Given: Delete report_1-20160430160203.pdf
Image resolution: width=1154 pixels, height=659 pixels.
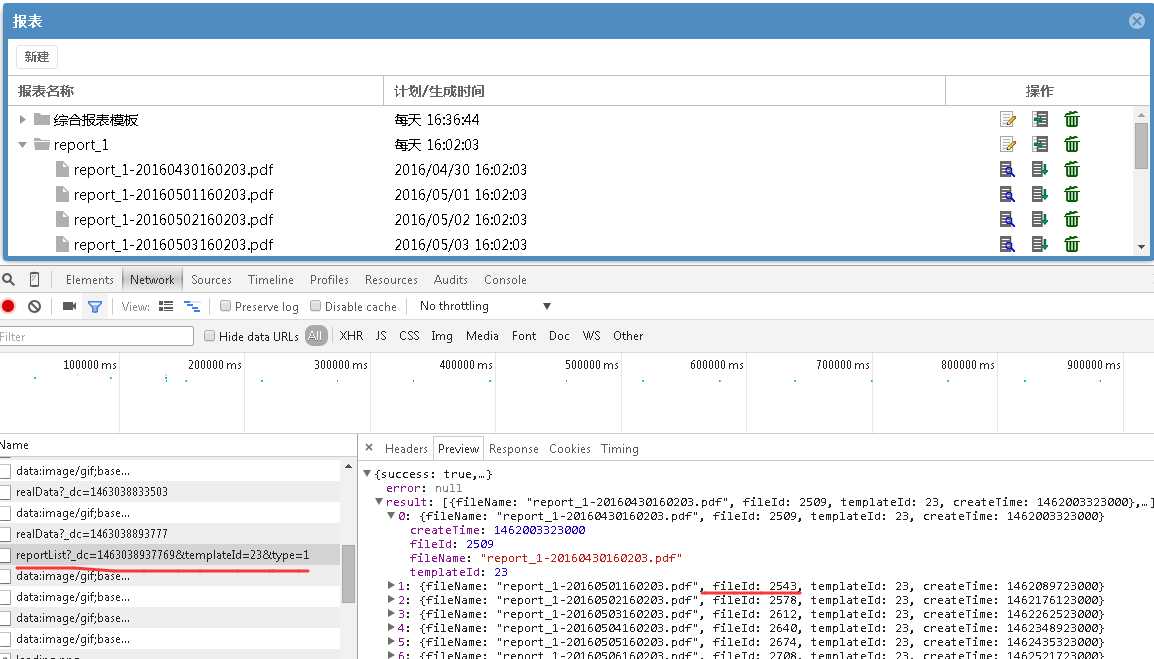Looking at the screenshot, I should pyautogui.click(x=1072, y=169).
